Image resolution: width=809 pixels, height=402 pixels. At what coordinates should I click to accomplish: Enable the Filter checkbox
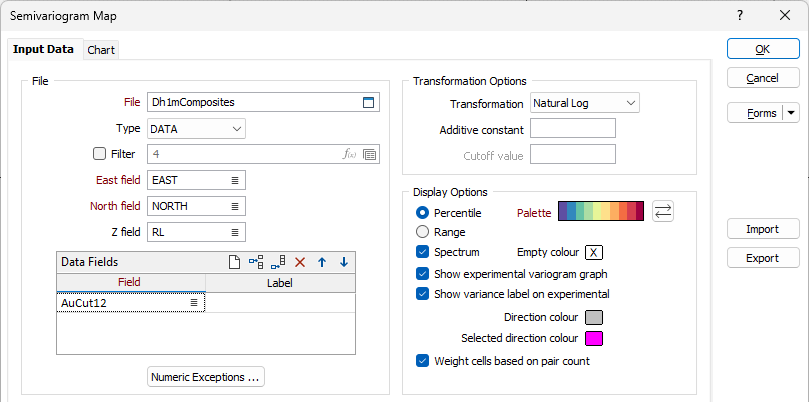point(99,154)
